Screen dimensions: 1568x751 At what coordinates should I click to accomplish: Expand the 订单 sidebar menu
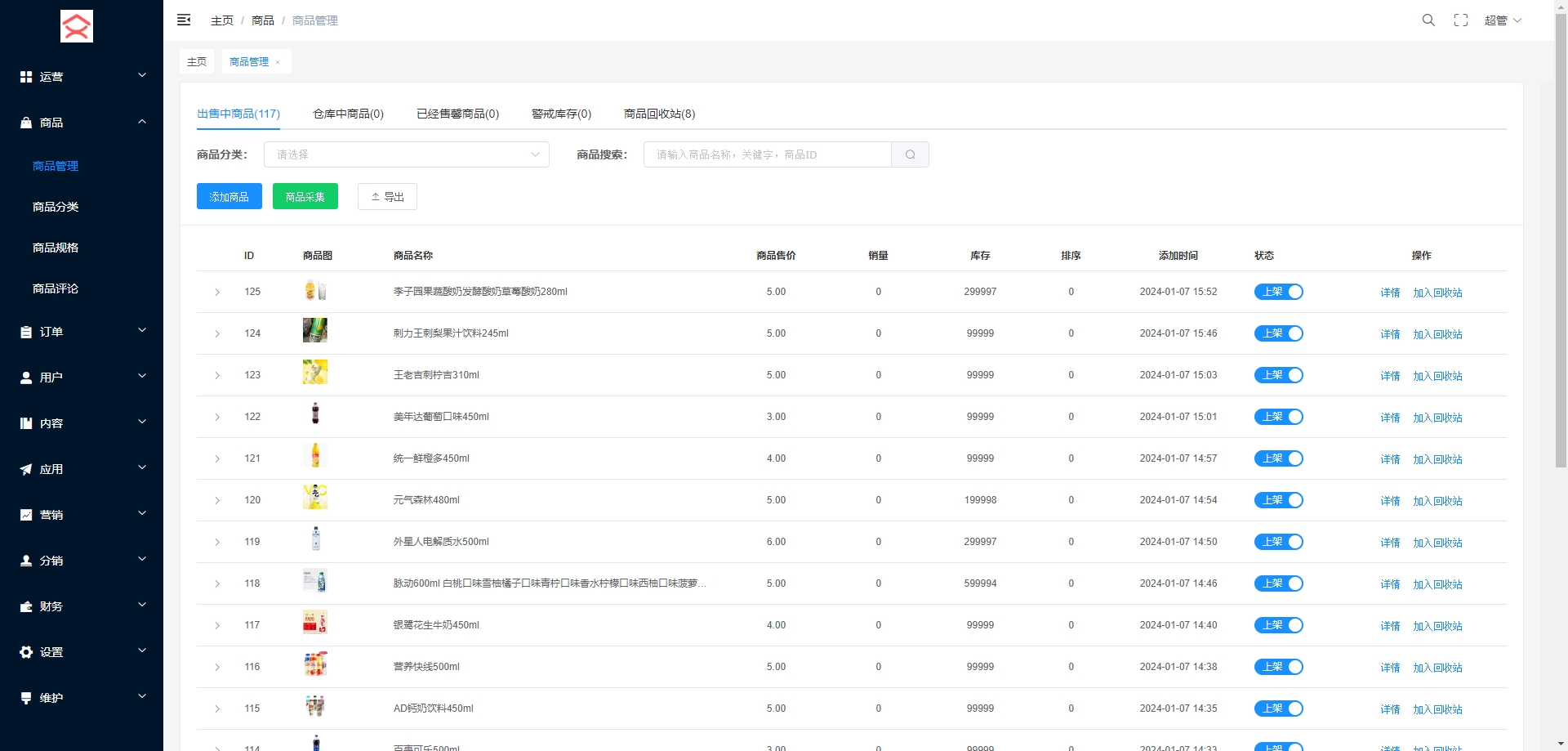pos(82,332)
